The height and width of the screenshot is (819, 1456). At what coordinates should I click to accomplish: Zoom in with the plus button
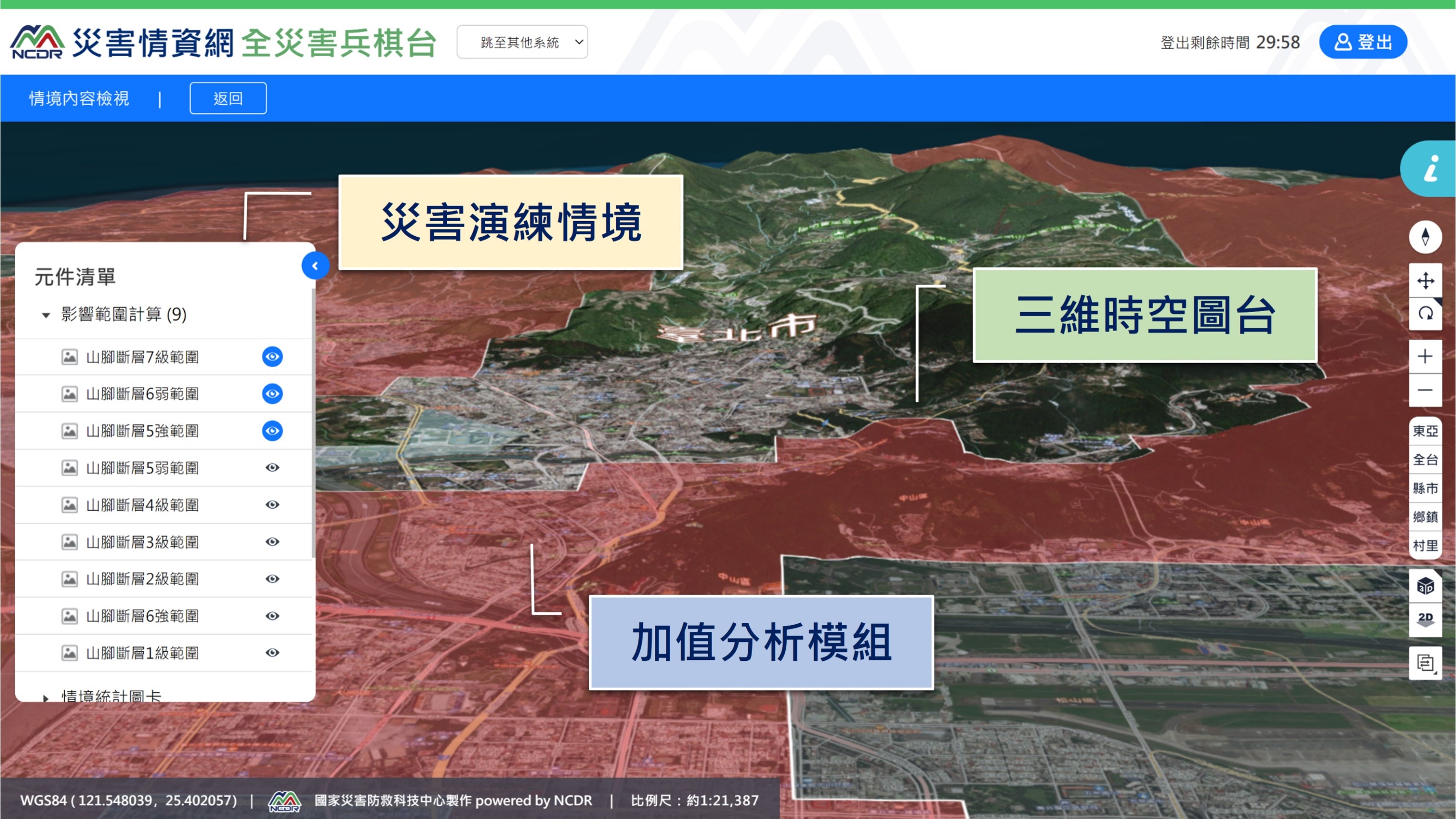pos(1425,357)
